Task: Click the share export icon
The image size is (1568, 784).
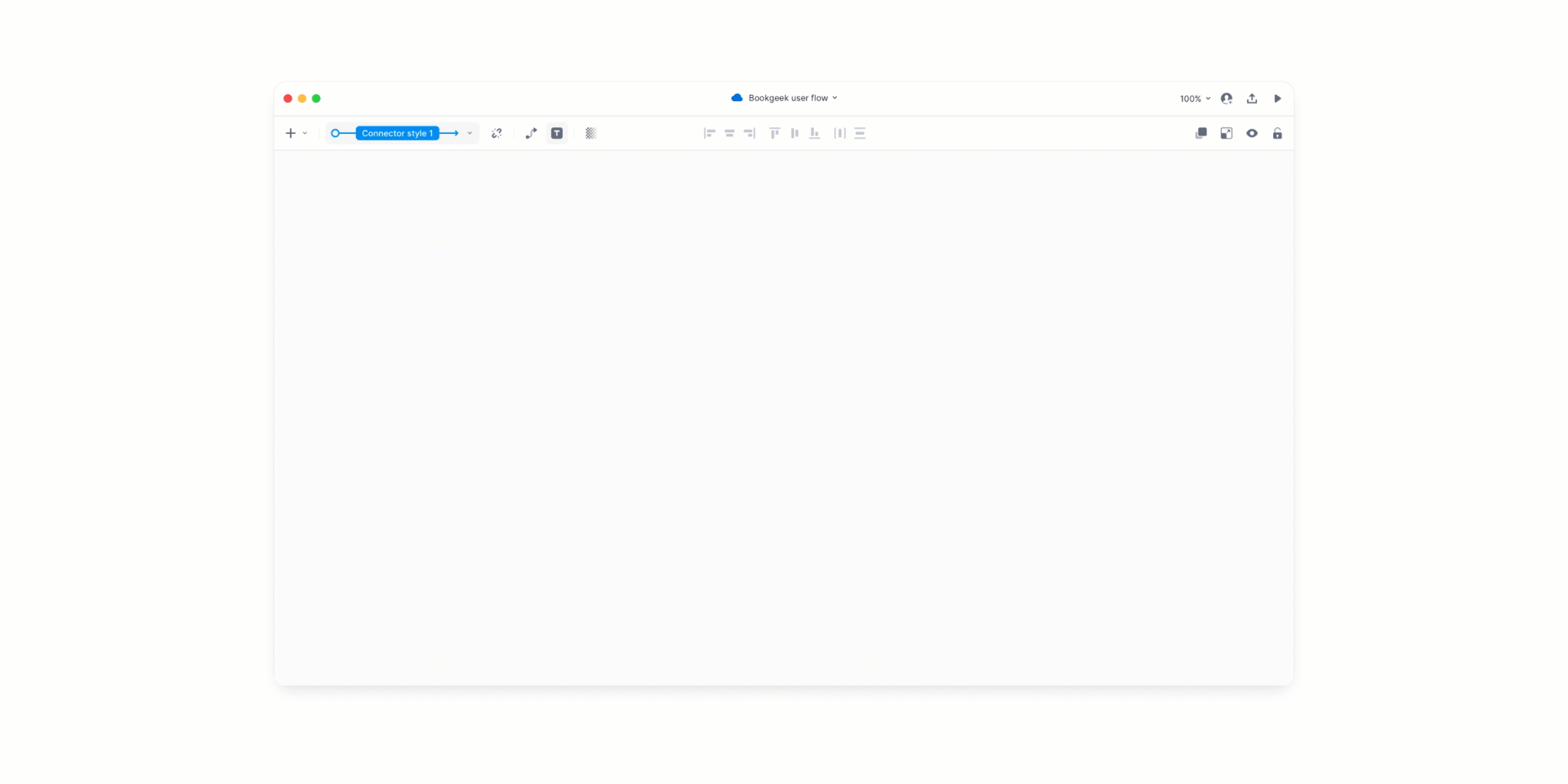Action: pos(1252,99)
